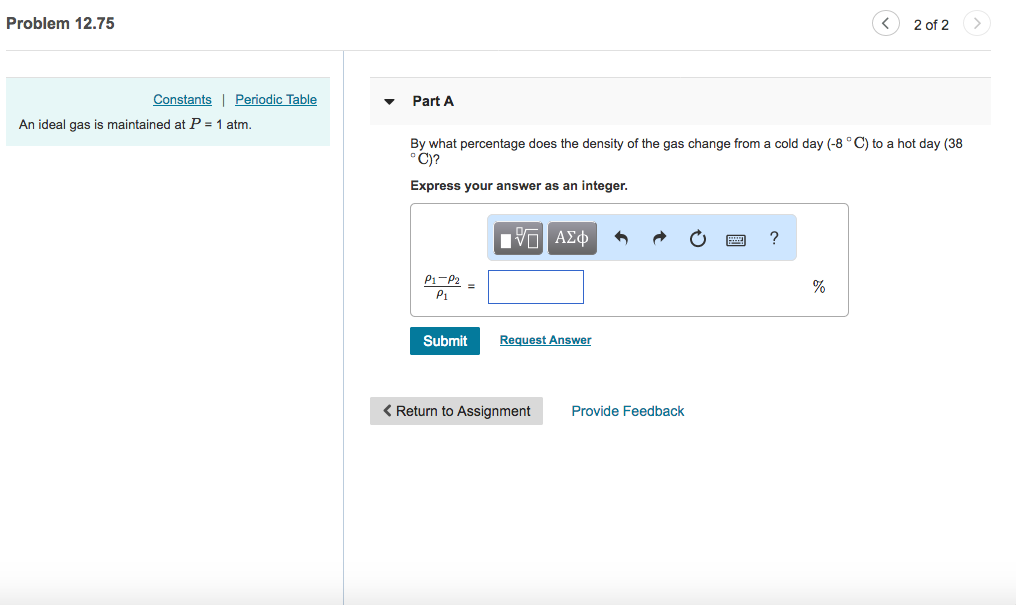This screenshot has width=1016, height=605.
Task: Expand the Part A disclosure triangle
Action: (389, 101)
